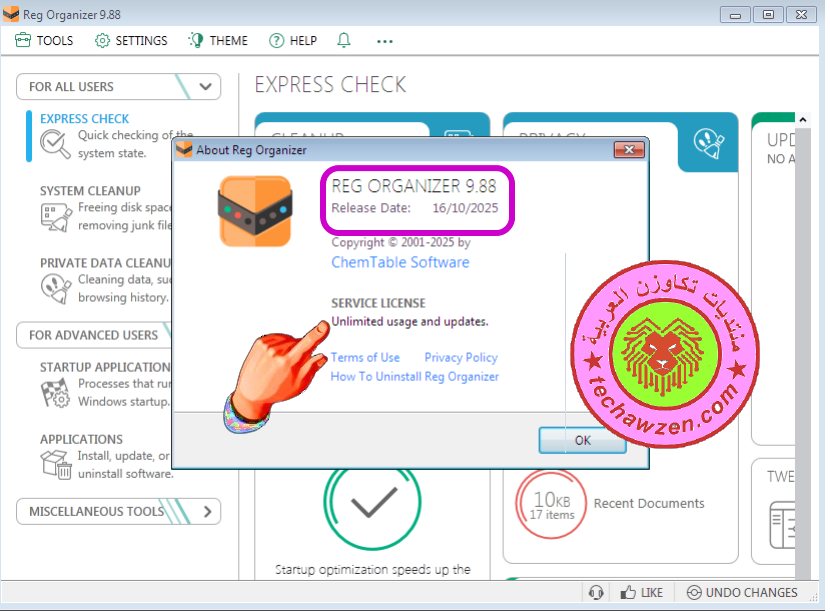Open the Tools menu
Viewport: 830px width, 611px height.
point(44,41)
